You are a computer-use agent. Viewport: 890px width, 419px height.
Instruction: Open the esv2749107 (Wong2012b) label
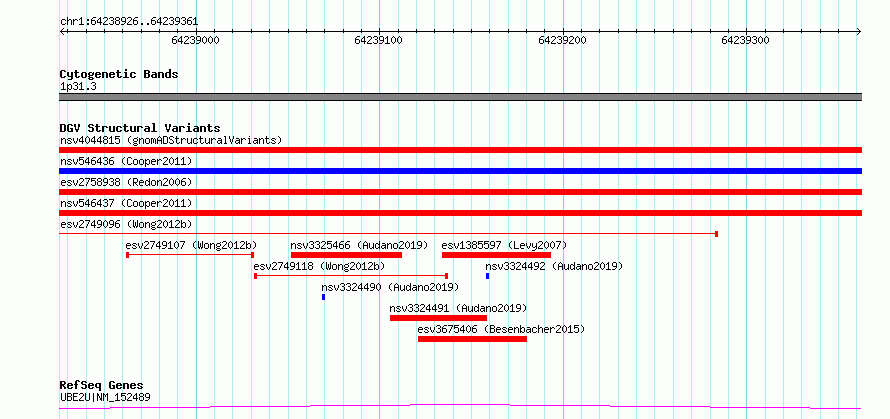pos(191,245)
